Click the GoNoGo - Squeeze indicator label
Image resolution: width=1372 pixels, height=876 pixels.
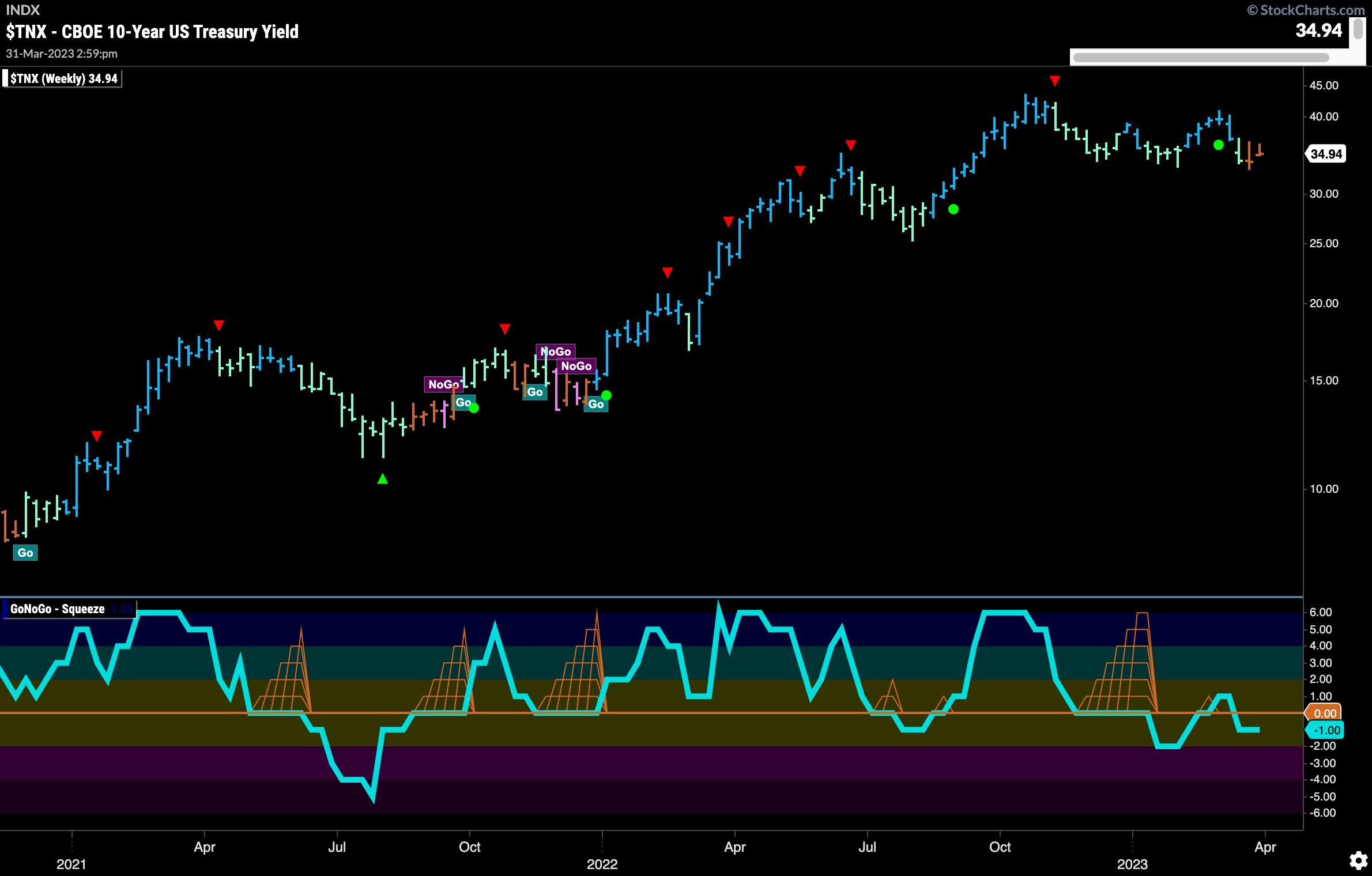tap(58, 609)
